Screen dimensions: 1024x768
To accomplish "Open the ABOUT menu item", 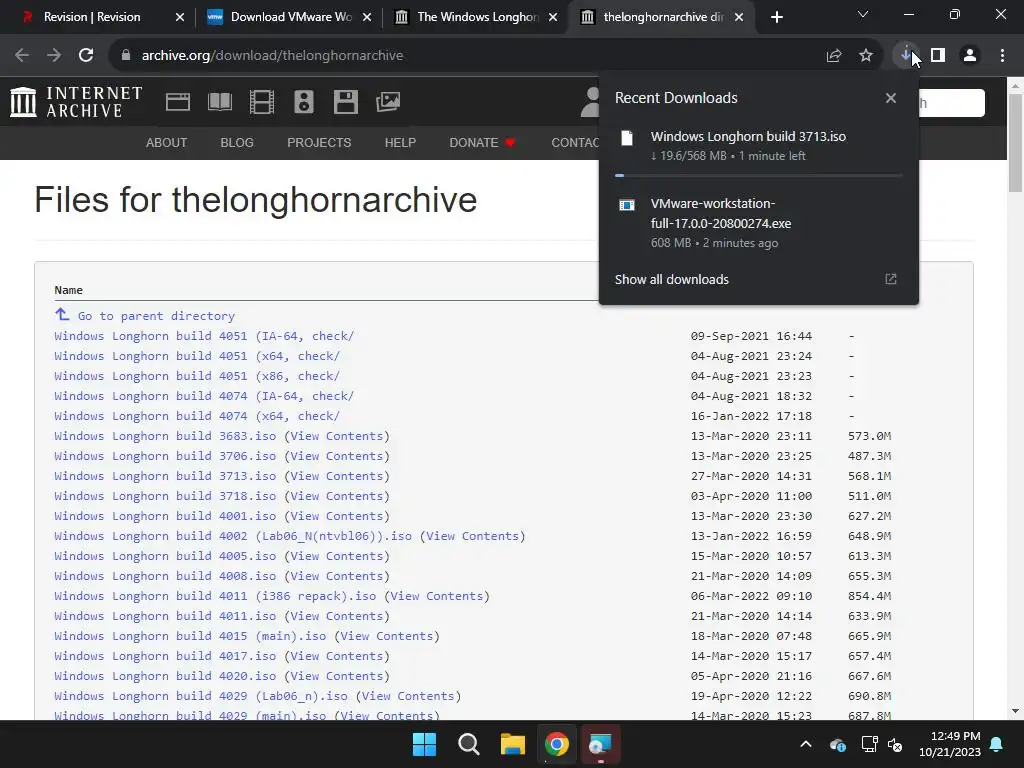I will tap(167, 142).
